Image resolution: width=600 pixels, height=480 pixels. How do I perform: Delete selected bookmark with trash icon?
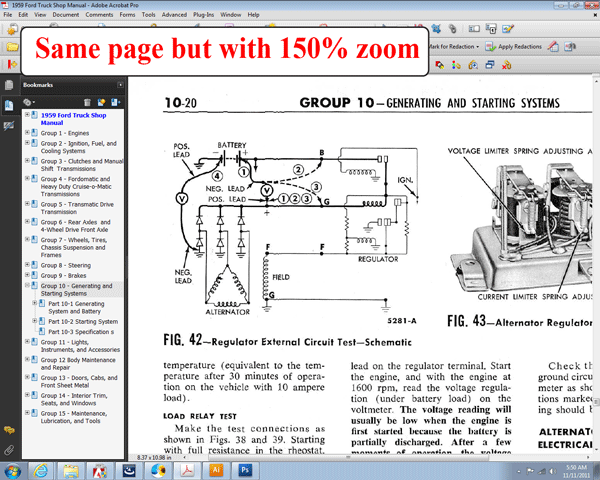[x=87, y=102]
